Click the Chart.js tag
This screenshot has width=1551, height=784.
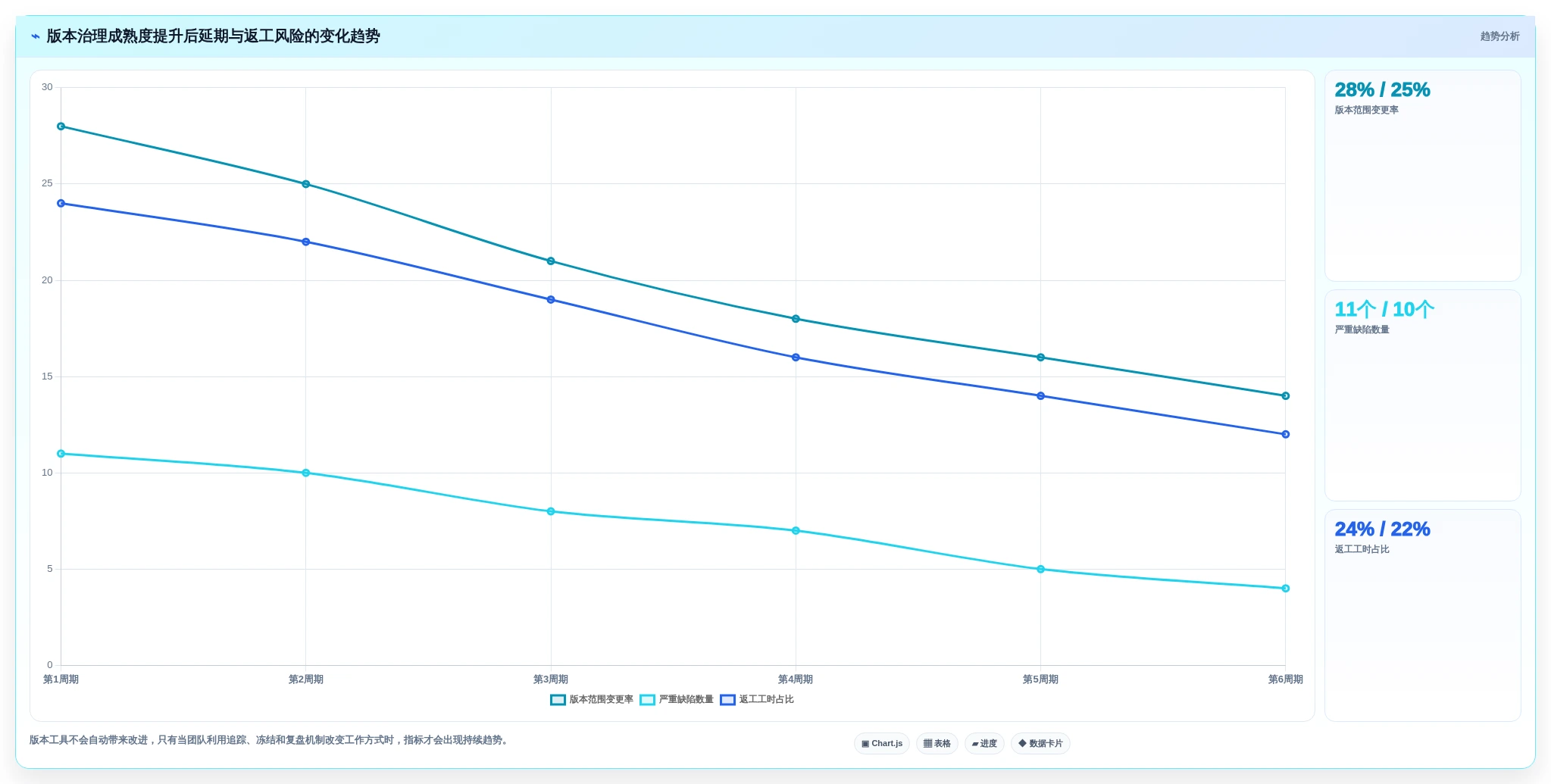tap(882, 744)
